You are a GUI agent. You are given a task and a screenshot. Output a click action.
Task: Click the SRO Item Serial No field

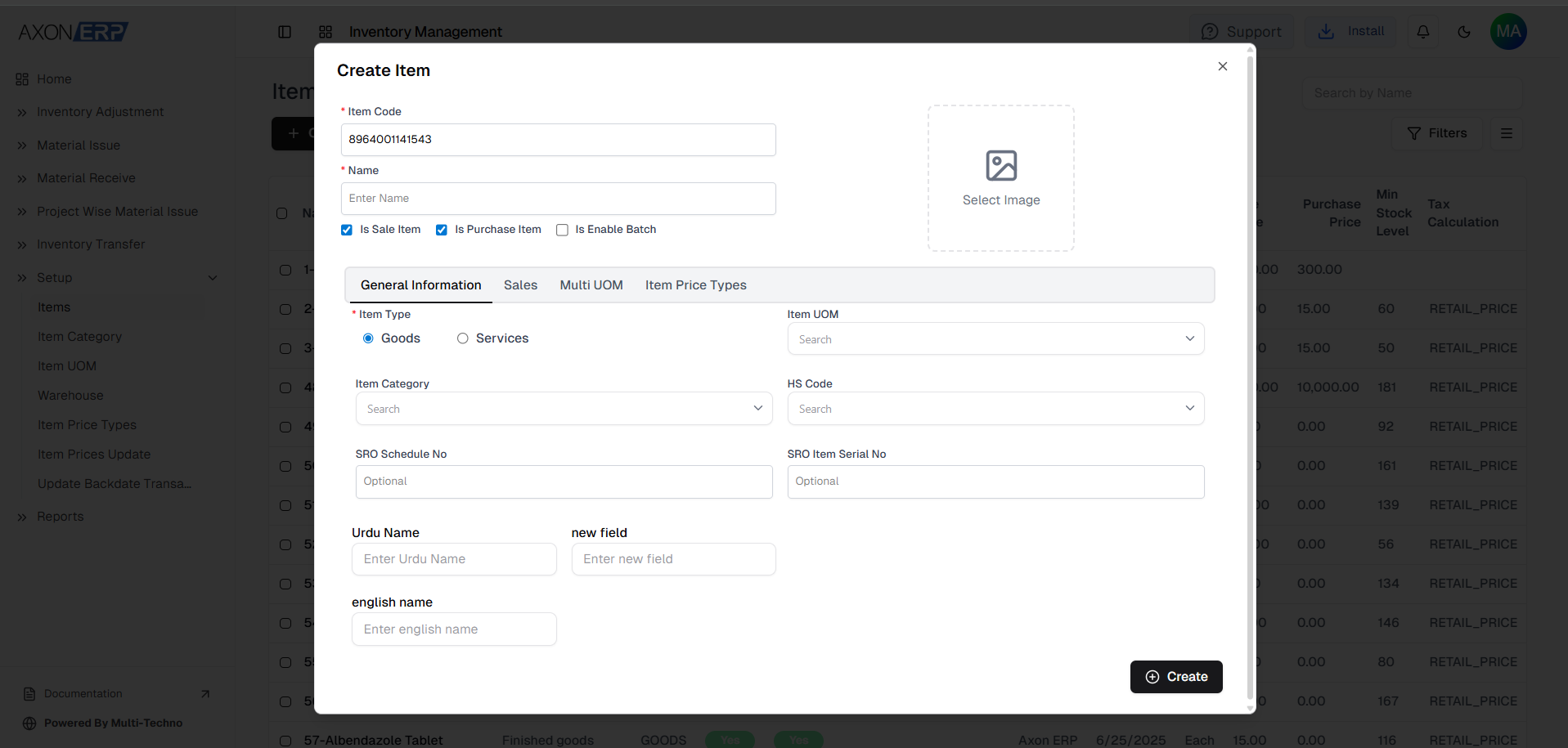tap(995, 481)
